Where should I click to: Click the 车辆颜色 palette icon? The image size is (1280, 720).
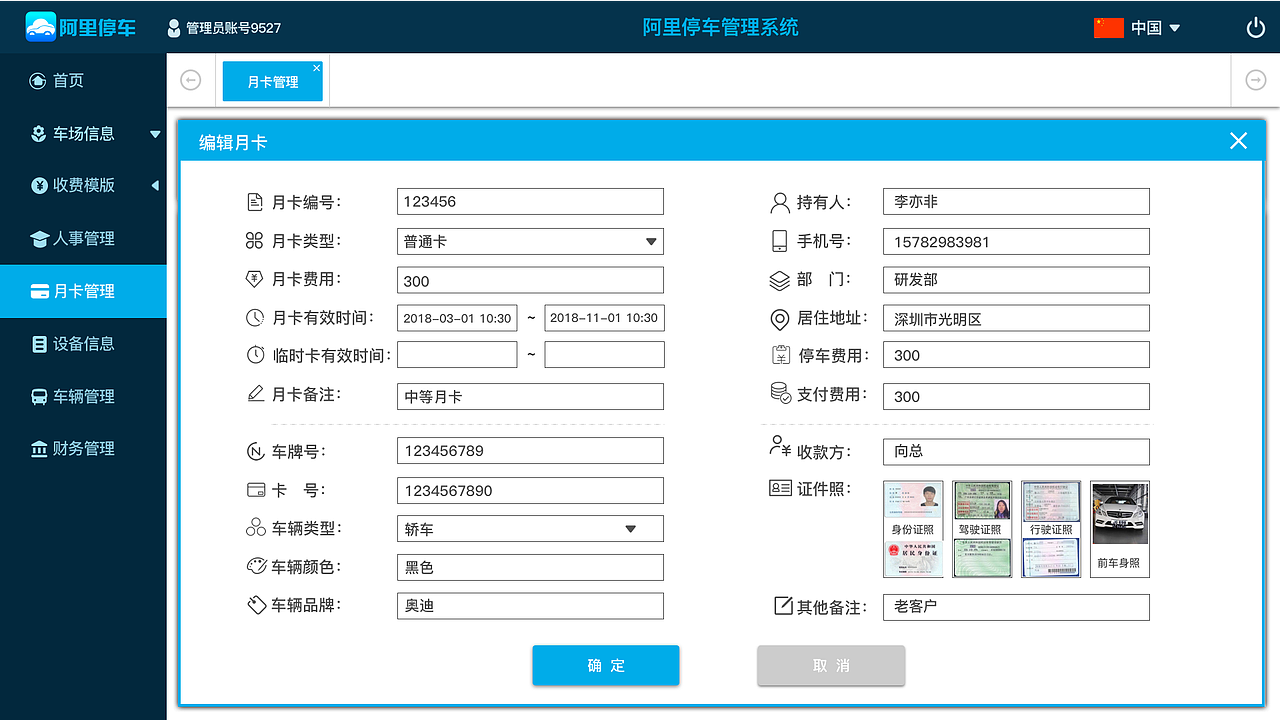pyautogui.click(x=256, y=566)
